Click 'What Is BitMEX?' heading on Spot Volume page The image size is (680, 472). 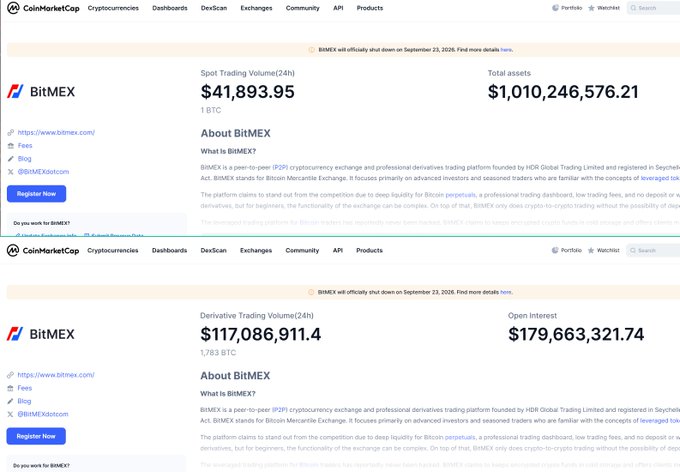[x=228, y=151]
